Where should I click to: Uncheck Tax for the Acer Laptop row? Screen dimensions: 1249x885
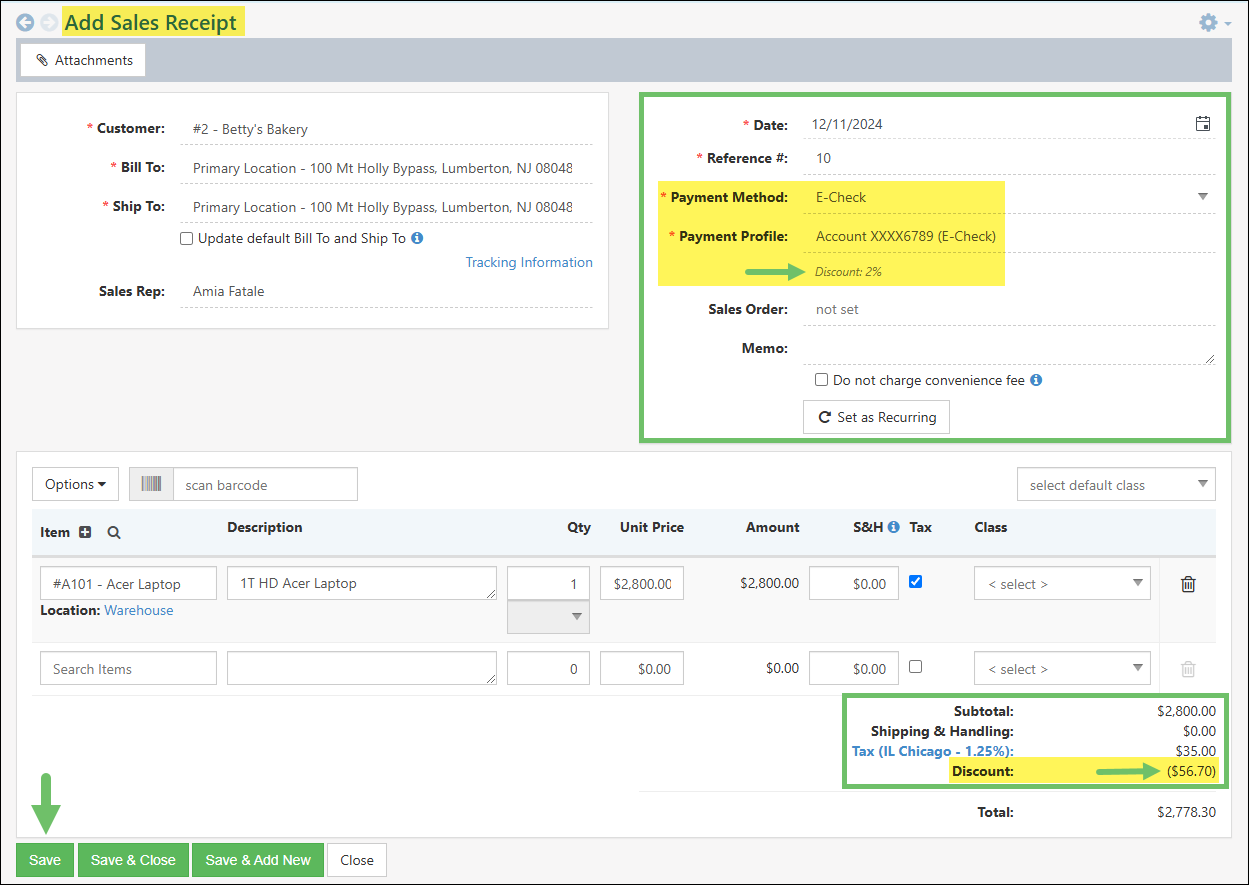pyautogui.click(x=915, y=581)
